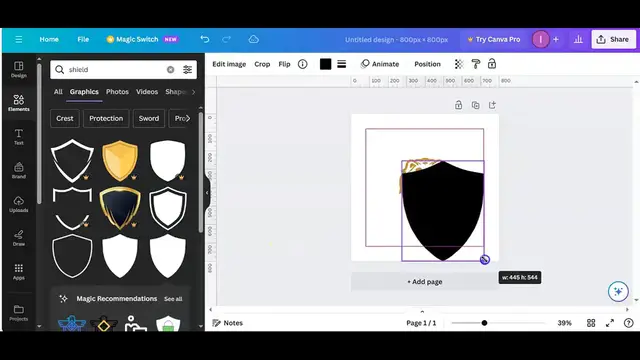The width and height of the screenshot is (640, 360).
Task: Click the cloud save status icon
Action: click(253, 39)
